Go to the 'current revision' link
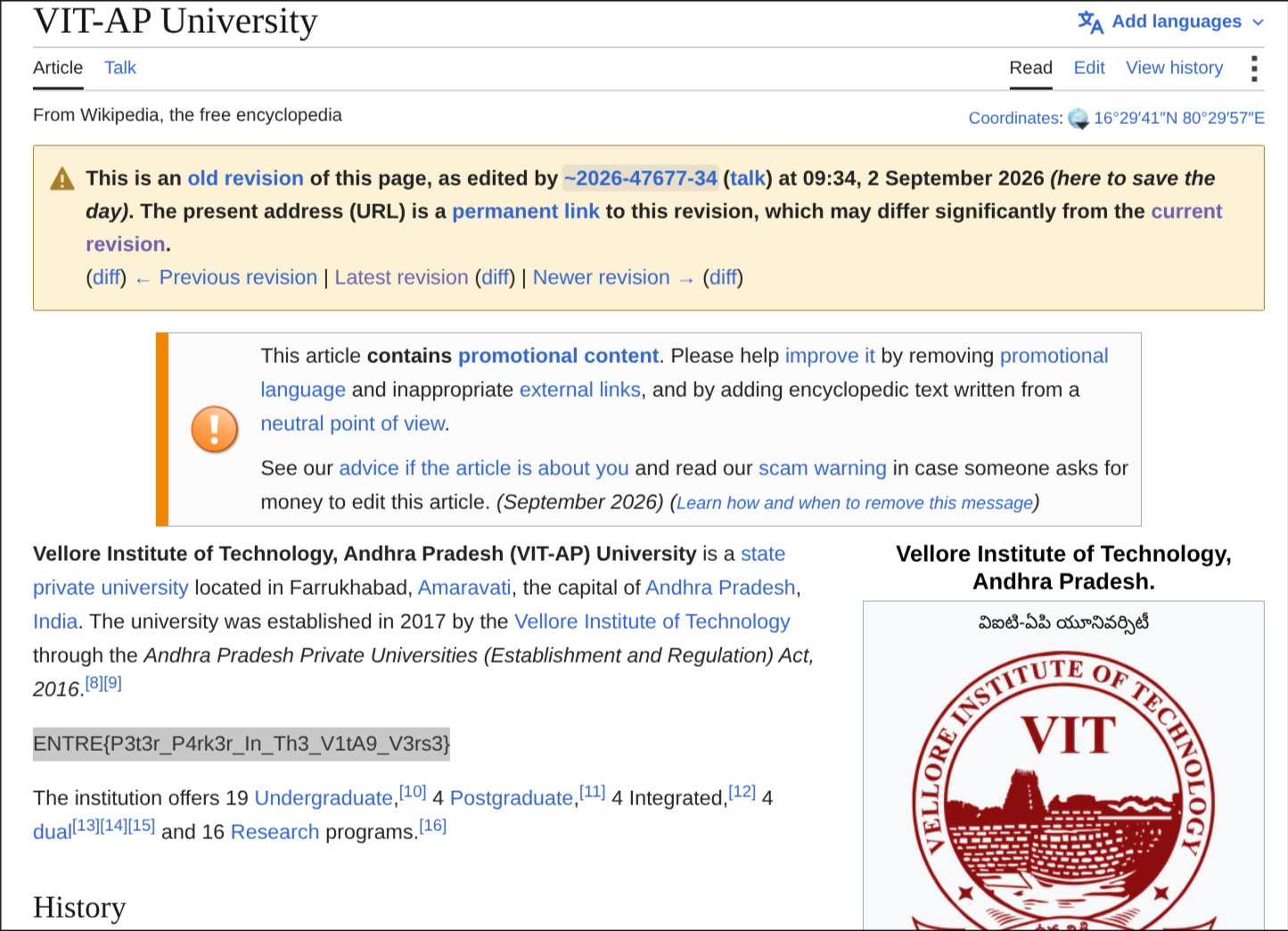The image size is (1288, 931). click(654, 227)
